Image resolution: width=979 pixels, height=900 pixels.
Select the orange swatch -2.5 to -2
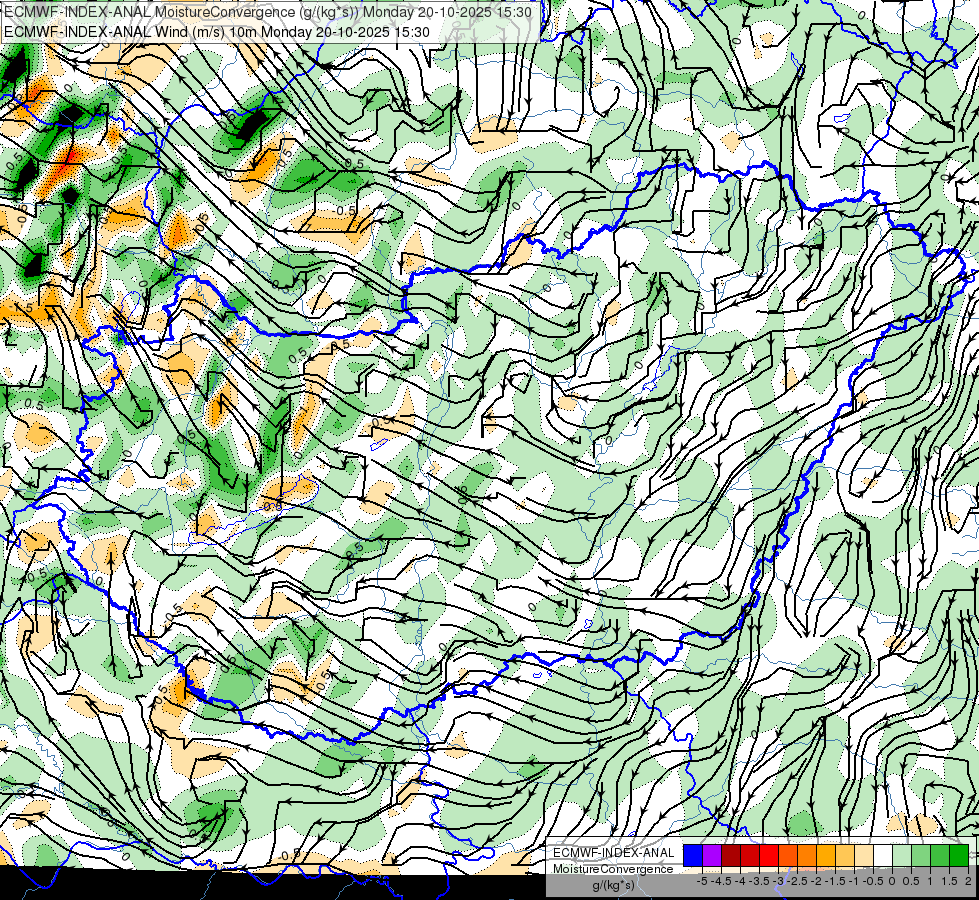click(x=807, y=855)
